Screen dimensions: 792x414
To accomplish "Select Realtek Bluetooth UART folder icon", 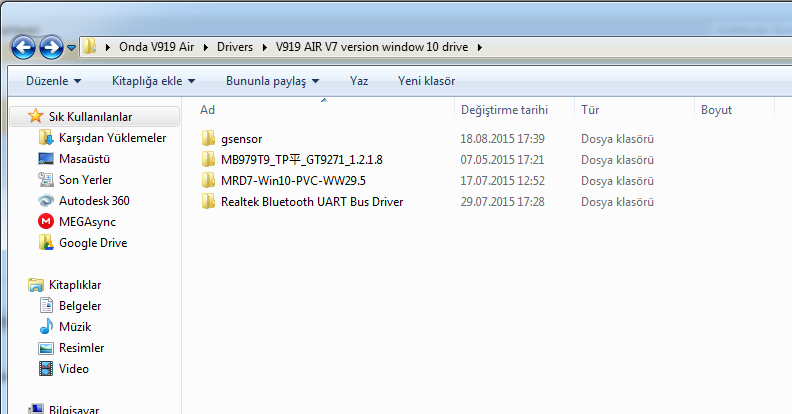I will click(208, 201).
